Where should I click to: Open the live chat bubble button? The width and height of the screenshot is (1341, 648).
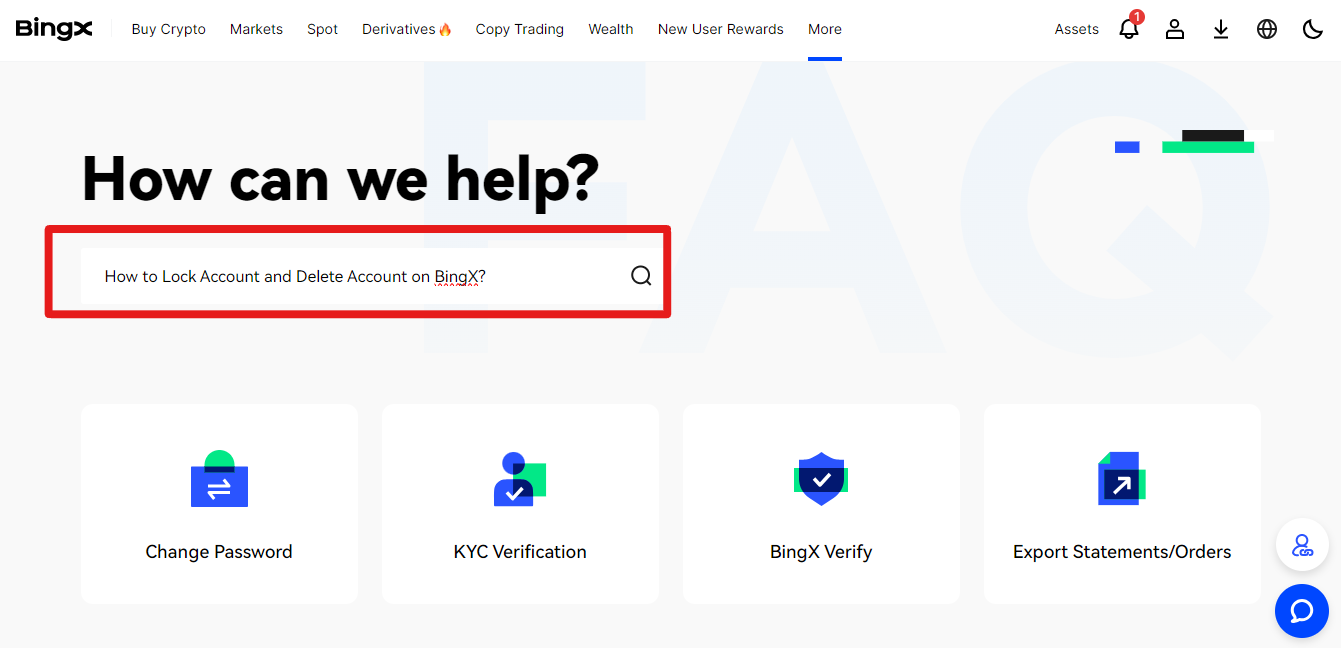point(1302,610)
